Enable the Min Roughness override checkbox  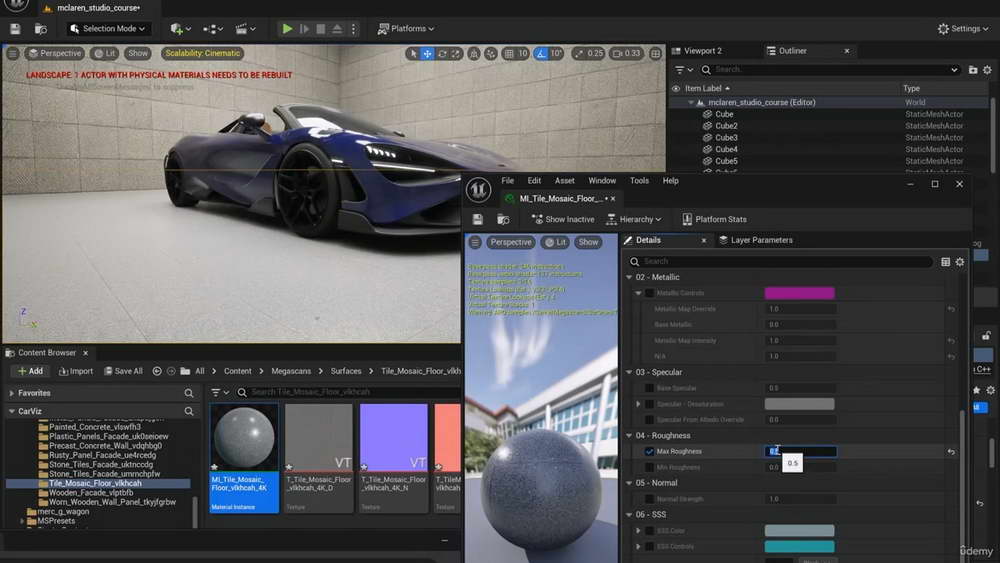(649, 467)
